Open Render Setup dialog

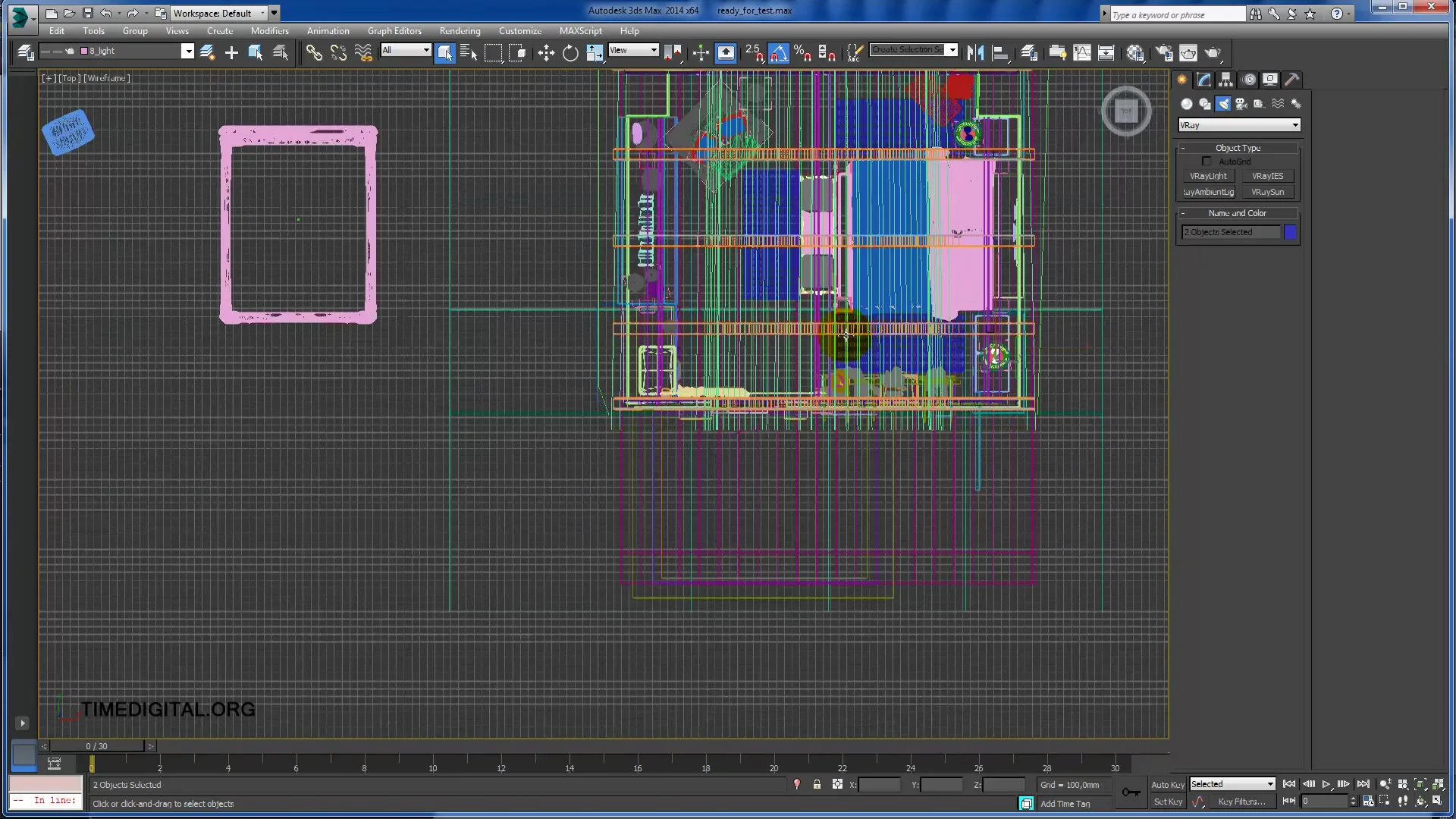pyautogui.click(x=1163, y=52)
